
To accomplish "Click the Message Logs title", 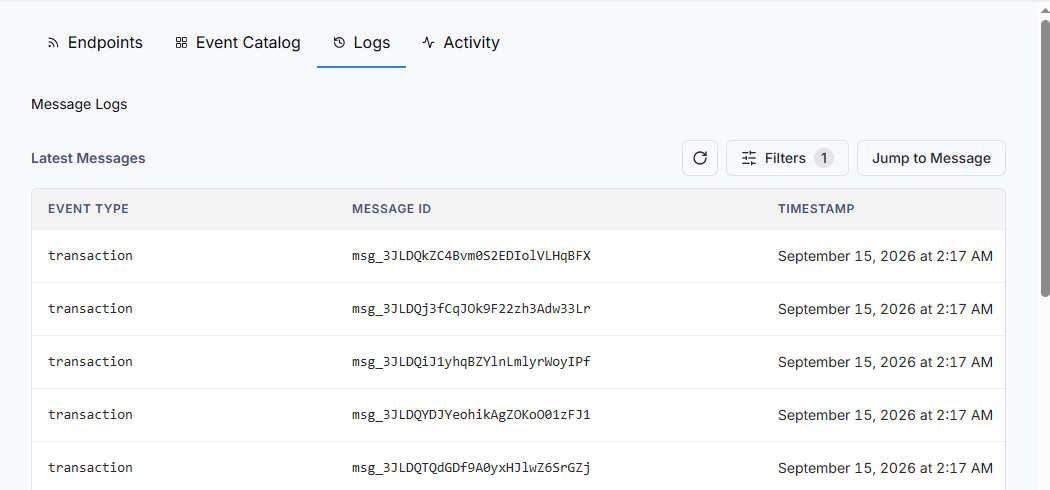I will coord(79,104).
